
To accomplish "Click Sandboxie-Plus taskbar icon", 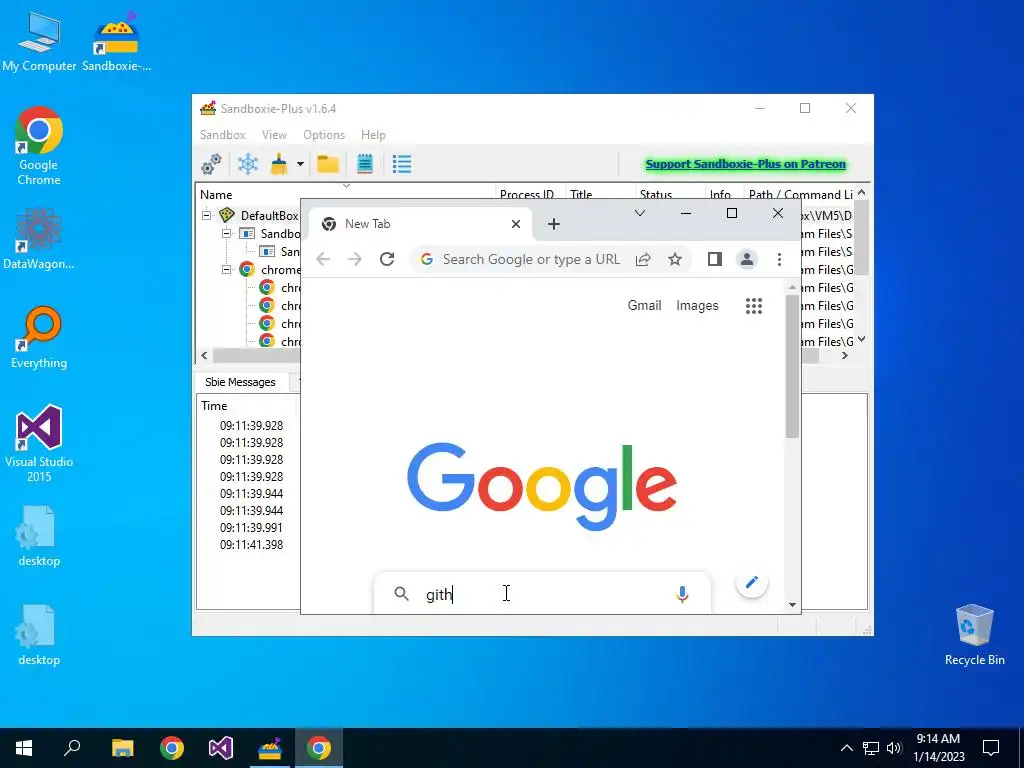I will point(269,748).
